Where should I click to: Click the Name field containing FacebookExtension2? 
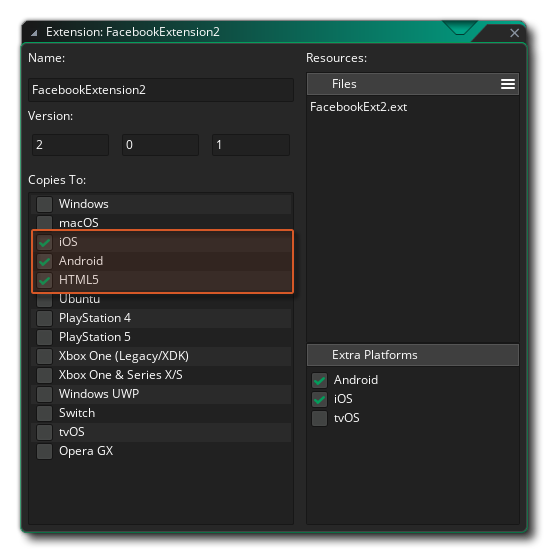[x=161, y=90]
